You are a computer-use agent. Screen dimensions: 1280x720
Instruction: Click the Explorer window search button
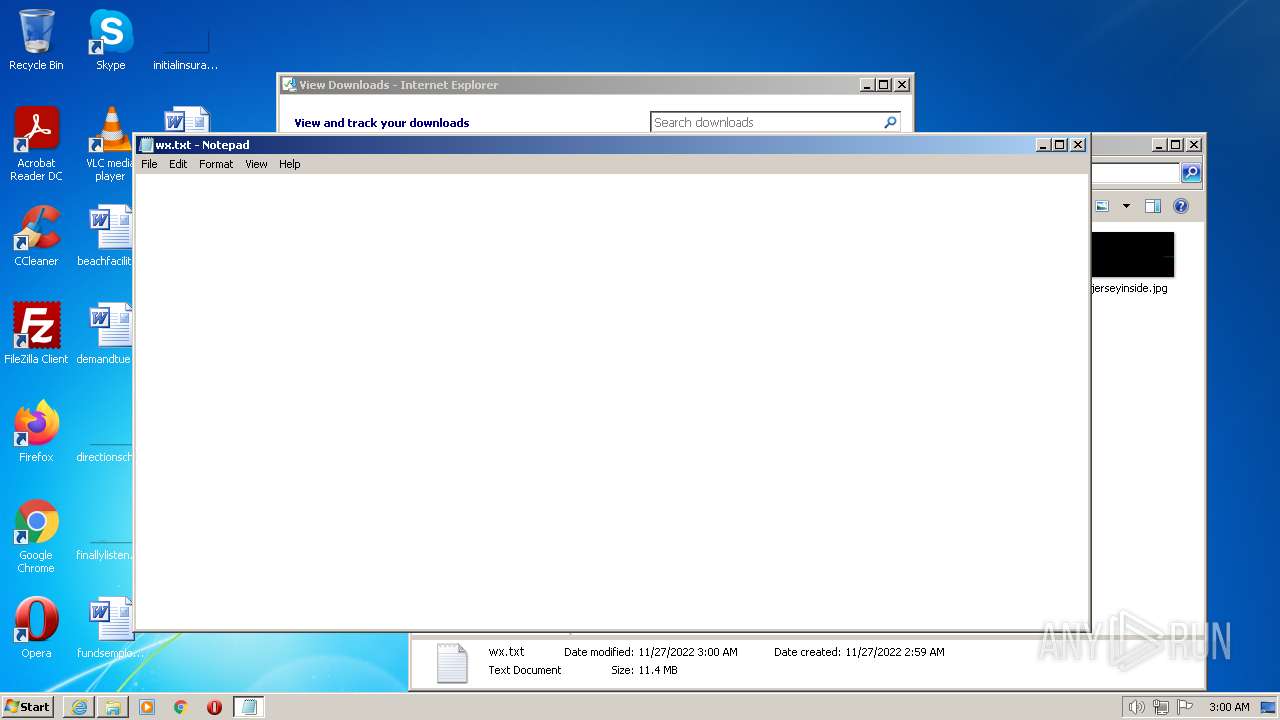tap(1191, 173)
